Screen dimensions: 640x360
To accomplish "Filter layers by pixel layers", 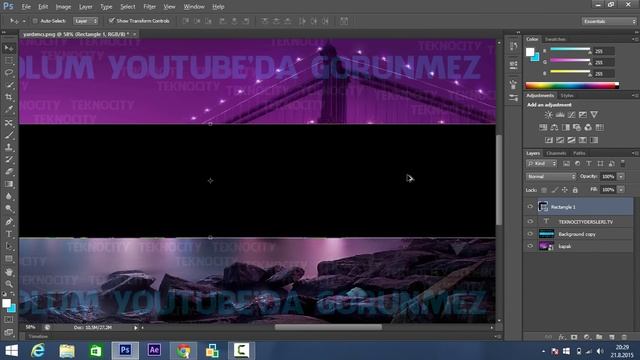I will point(566,164).
